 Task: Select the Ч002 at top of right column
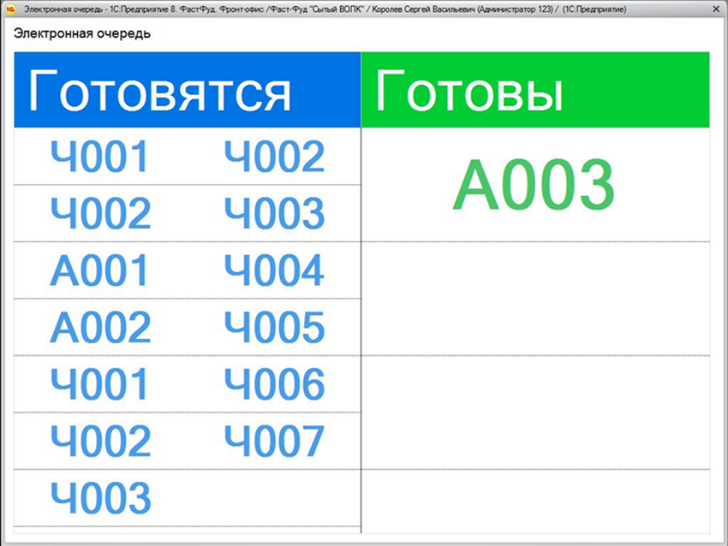click(274, 157)
